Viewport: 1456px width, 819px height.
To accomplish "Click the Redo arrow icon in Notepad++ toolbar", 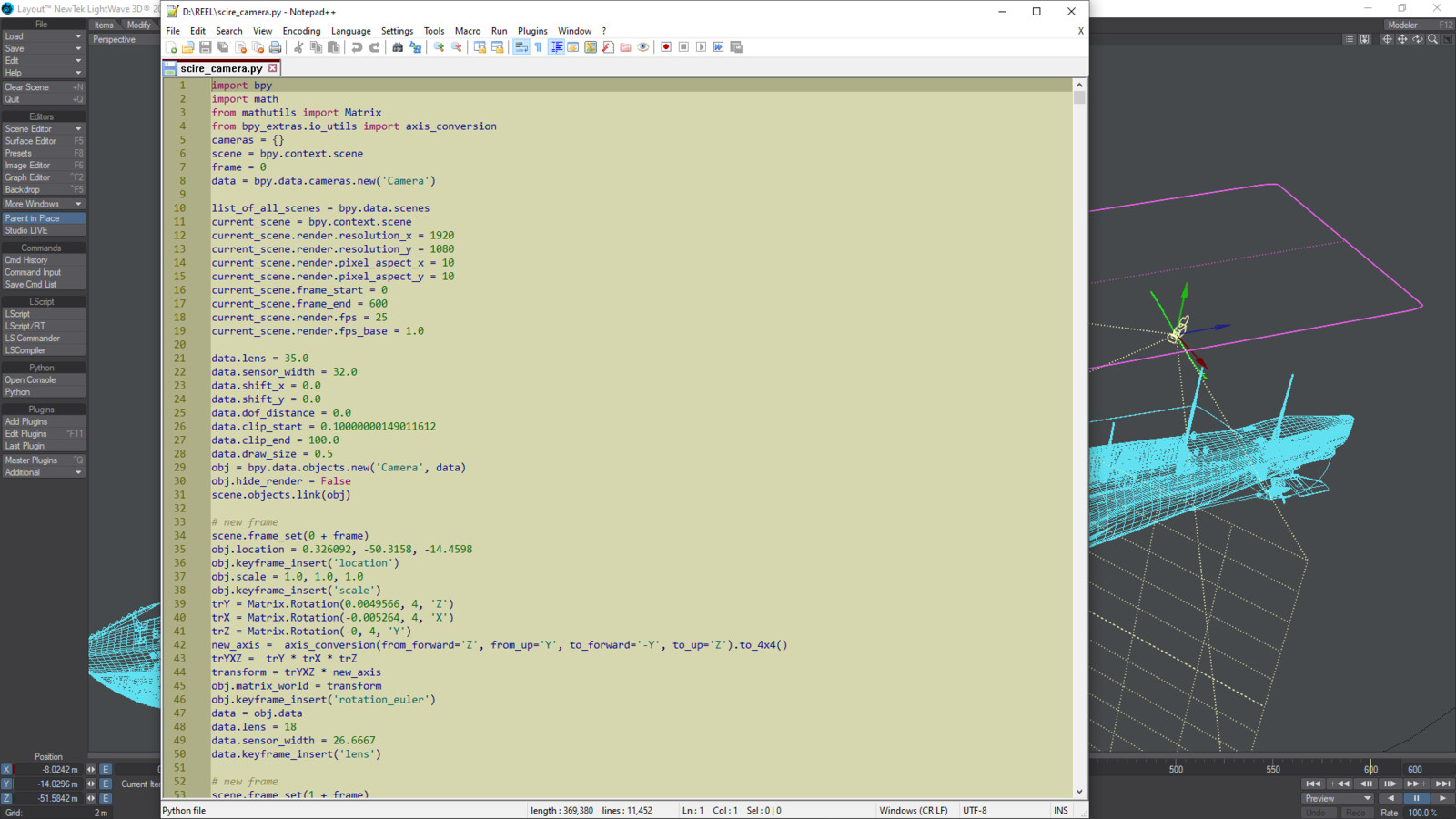I will (374, 47).
